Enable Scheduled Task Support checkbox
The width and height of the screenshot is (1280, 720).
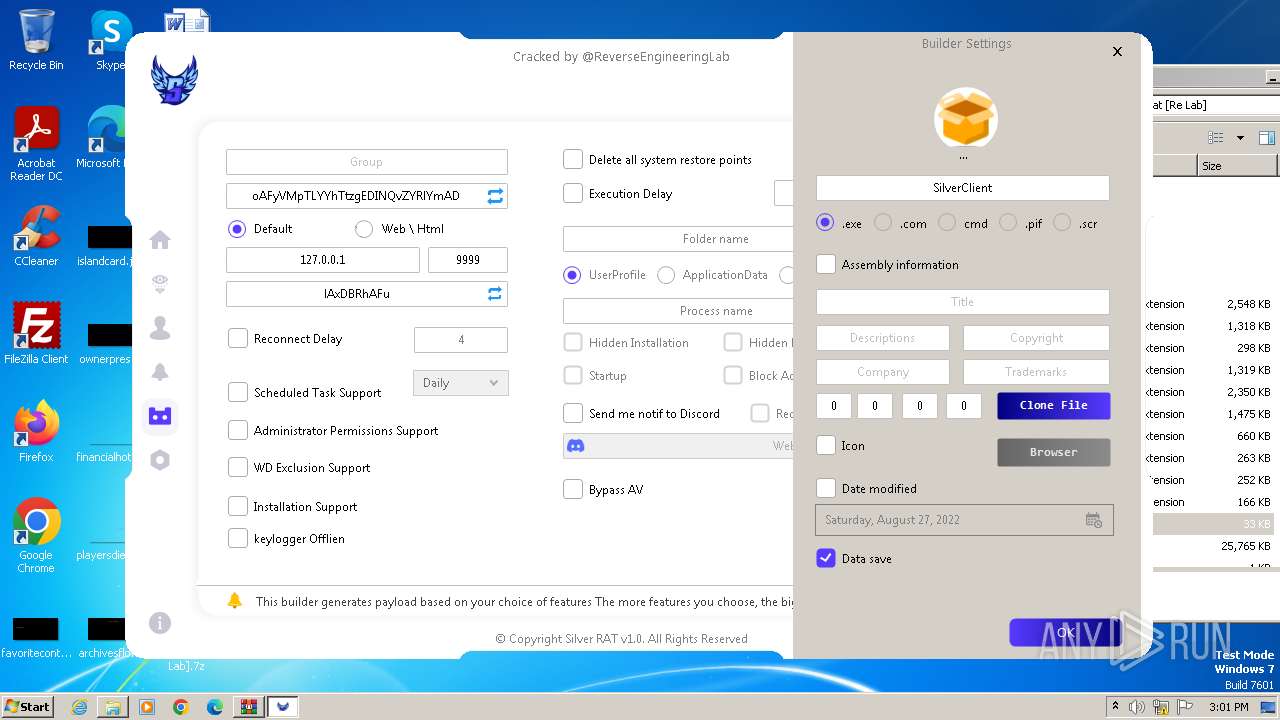point(238,392)
